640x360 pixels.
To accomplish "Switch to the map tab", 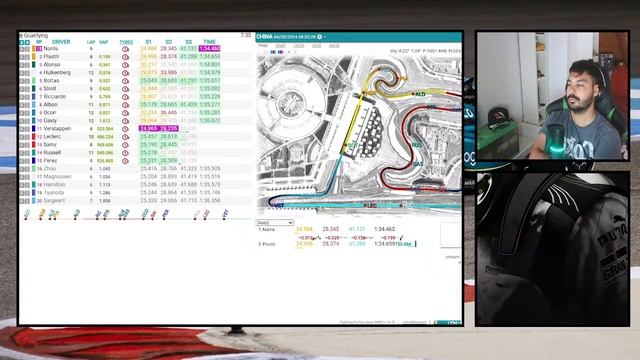I will point(263,46).
